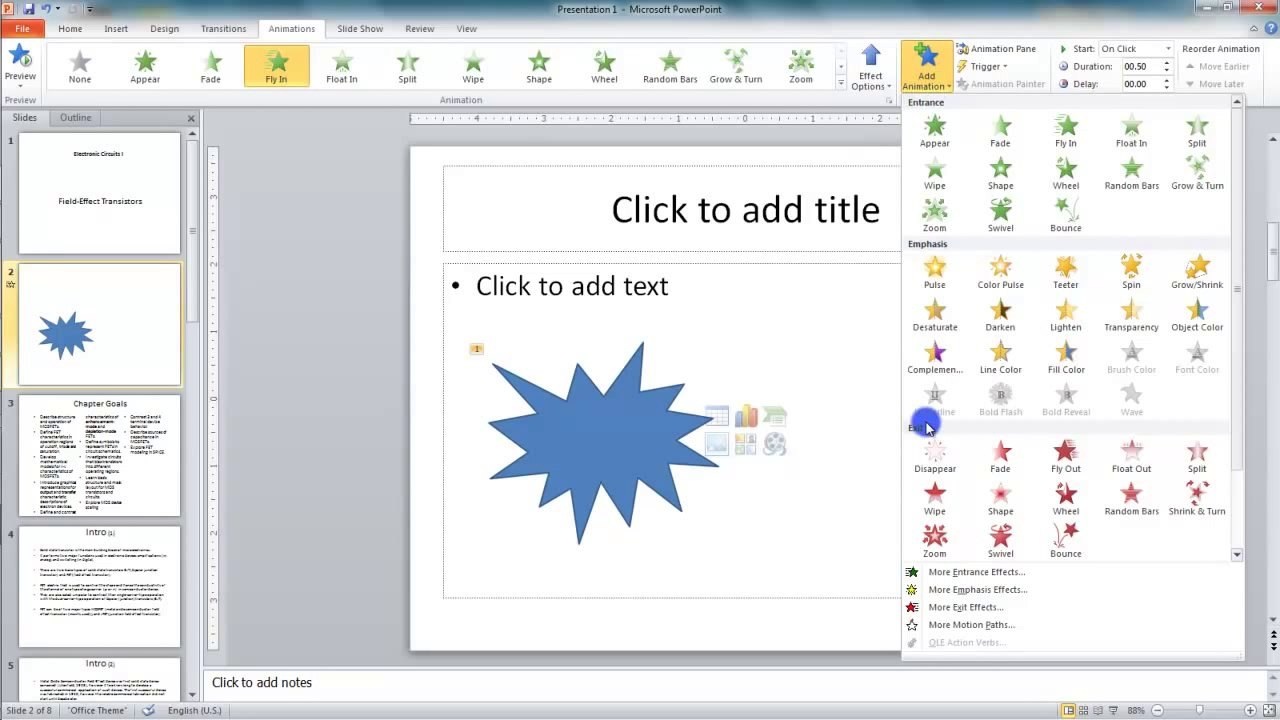Apply the Fill Color emphasis effect
The height and width of the screenshot is (720, 1280).
(1066, 357)
